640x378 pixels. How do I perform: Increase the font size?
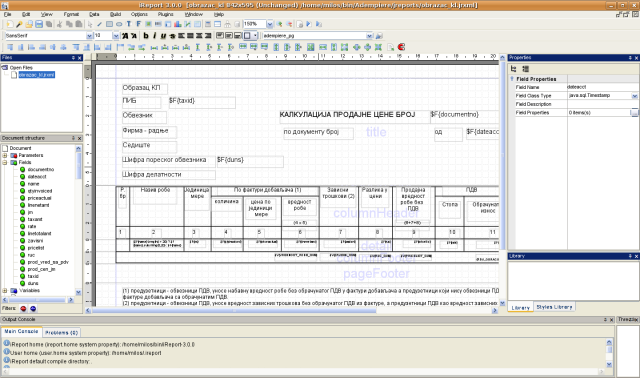tap(125, 36)
